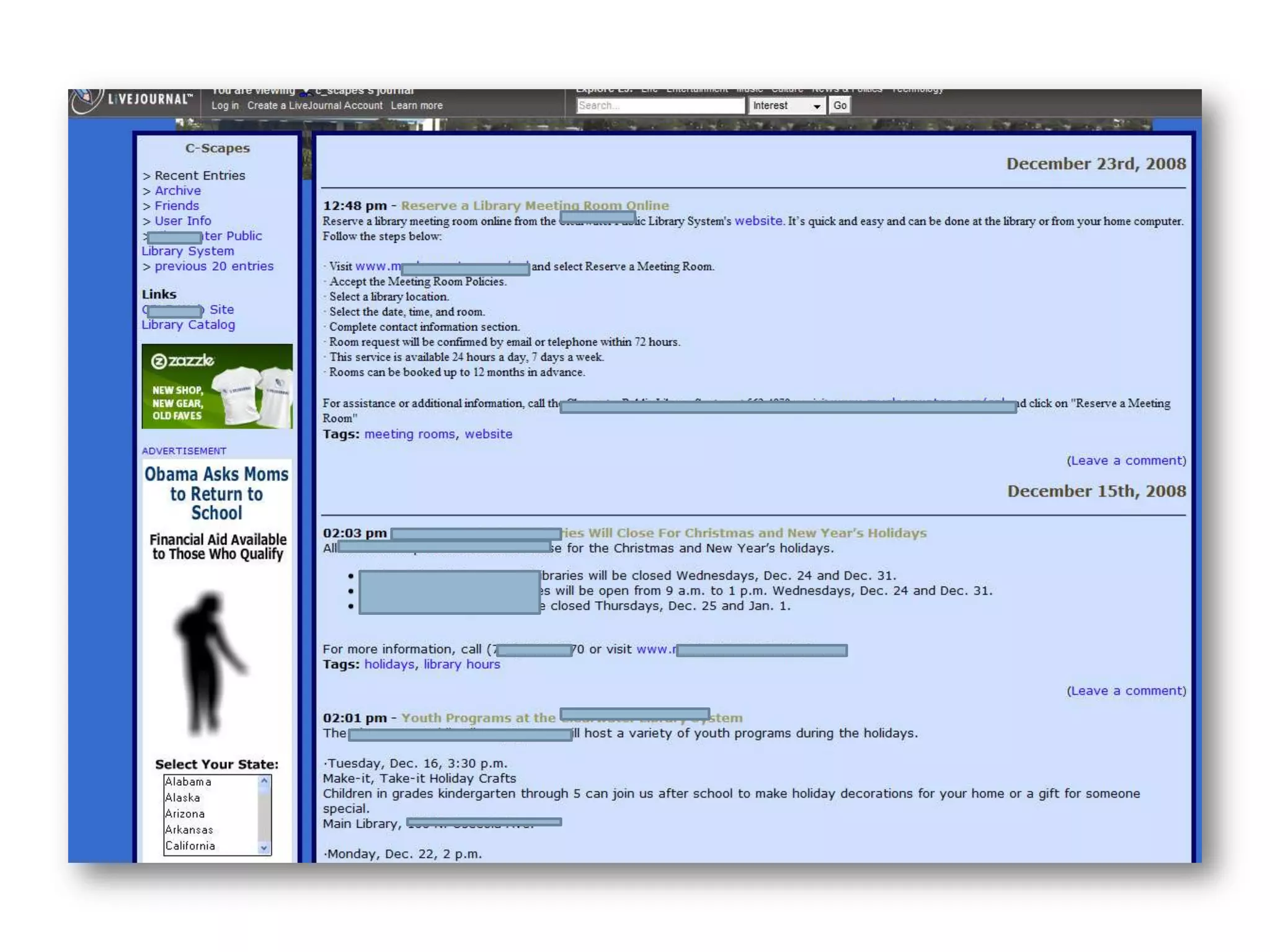Leave a comment on December 23rd post

click(x=1126, y=461)
